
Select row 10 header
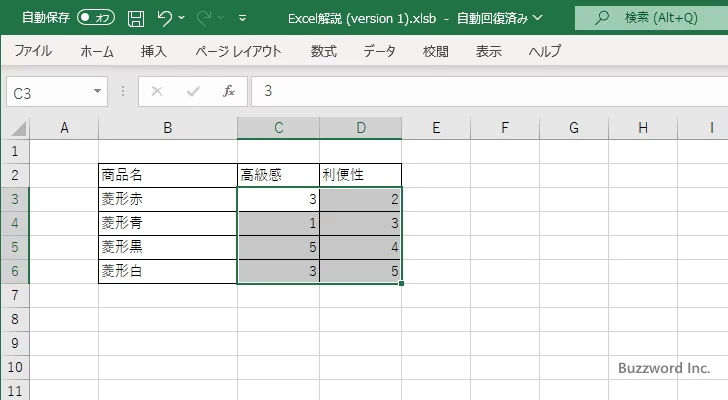coord(15,367)
